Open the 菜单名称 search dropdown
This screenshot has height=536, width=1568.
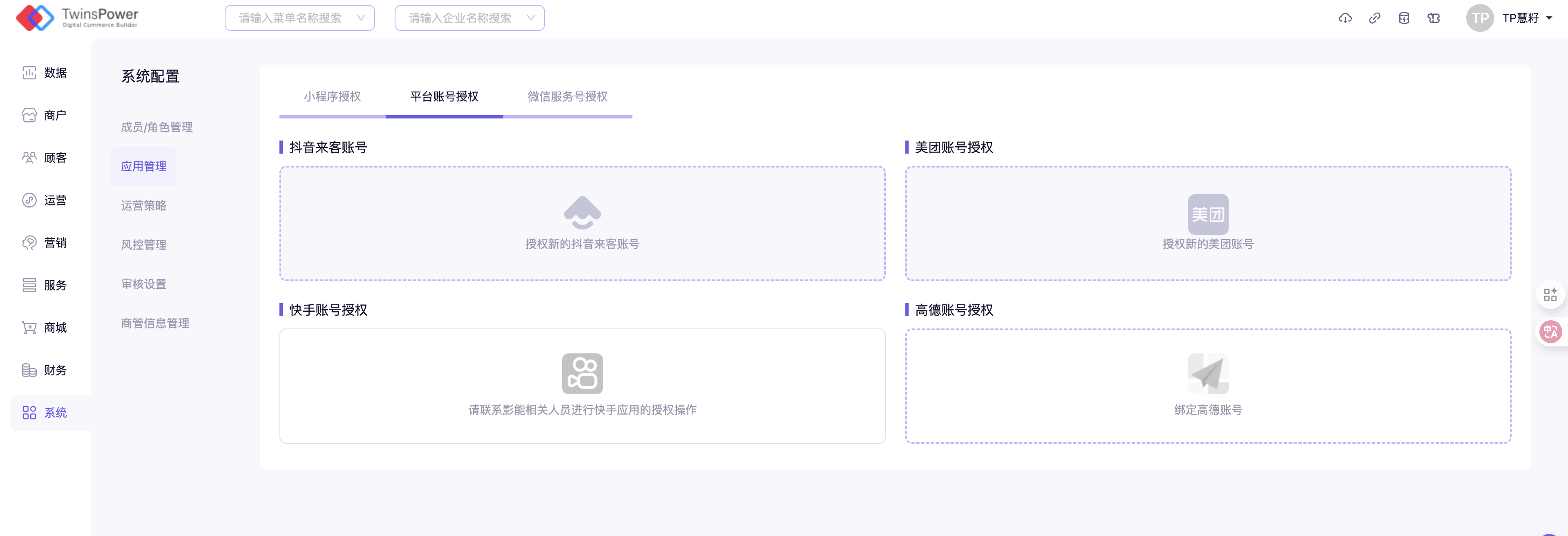pos(299,18)
